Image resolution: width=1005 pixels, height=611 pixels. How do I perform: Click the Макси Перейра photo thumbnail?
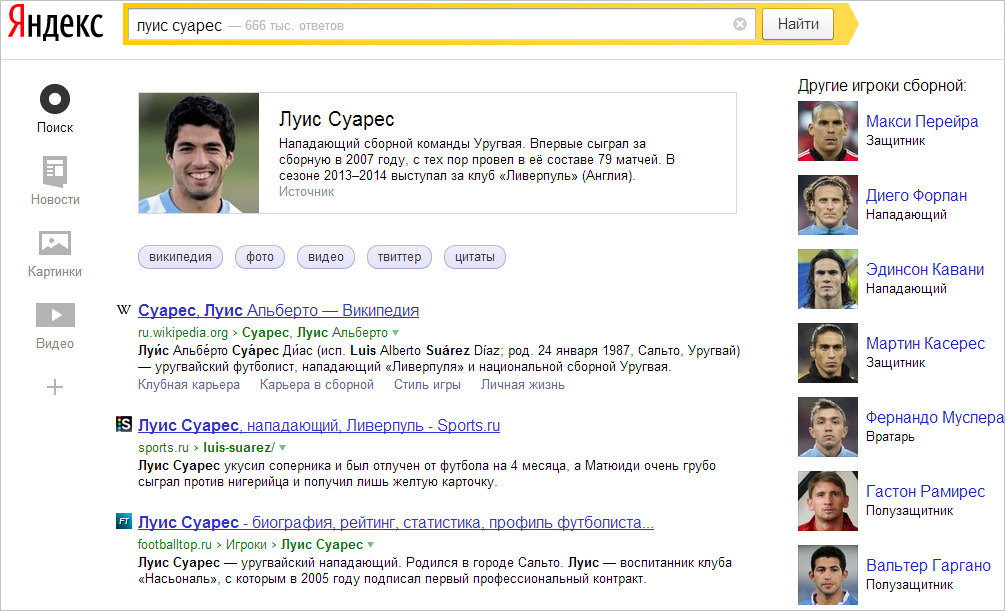coord(827,131)
